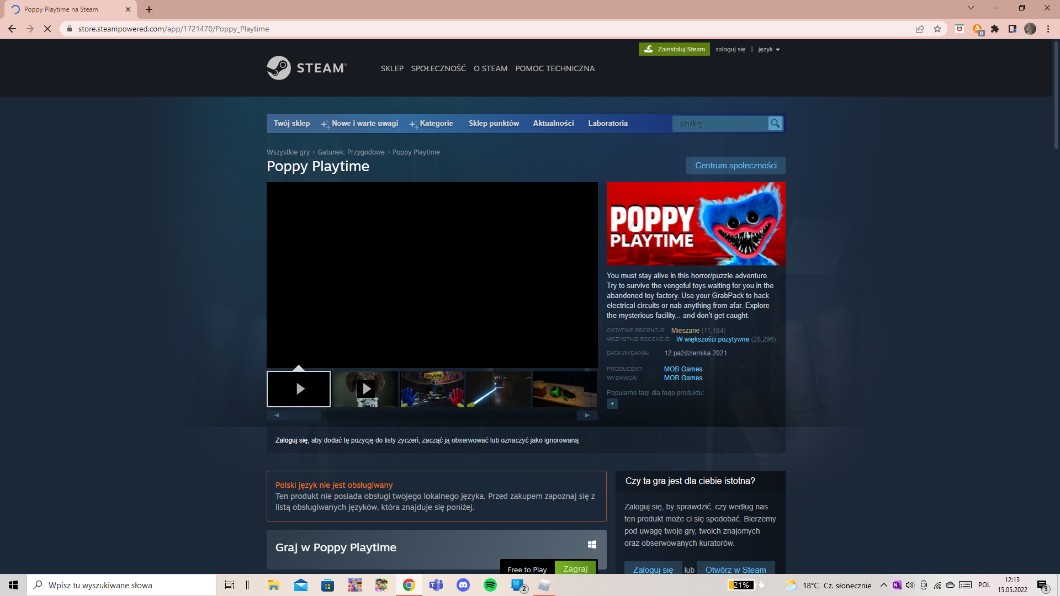The width and height of the screenshot is (1060, 596).
Task: Click the MOB Games developer link
Action: [683, 369]
